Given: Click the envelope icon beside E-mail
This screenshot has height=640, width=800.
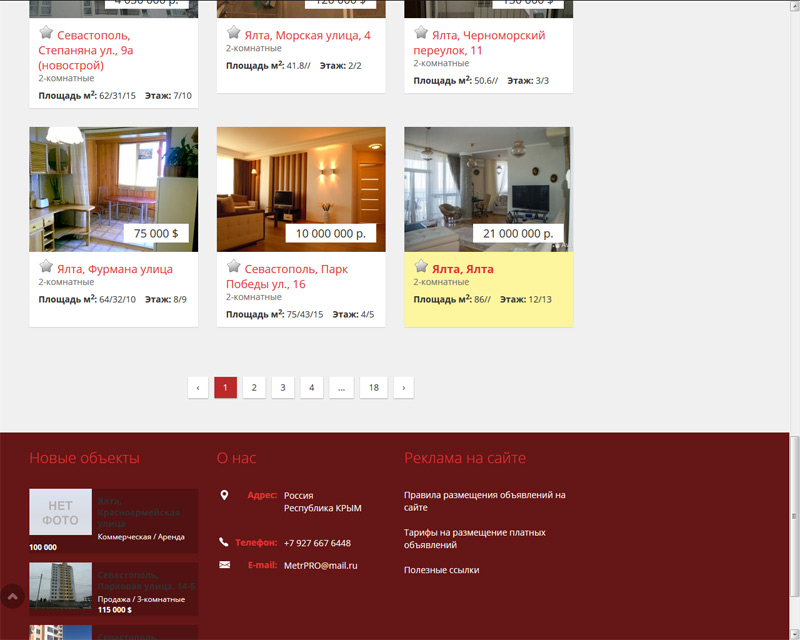Looking at the screenshot, I should click(x=224, y=565).
